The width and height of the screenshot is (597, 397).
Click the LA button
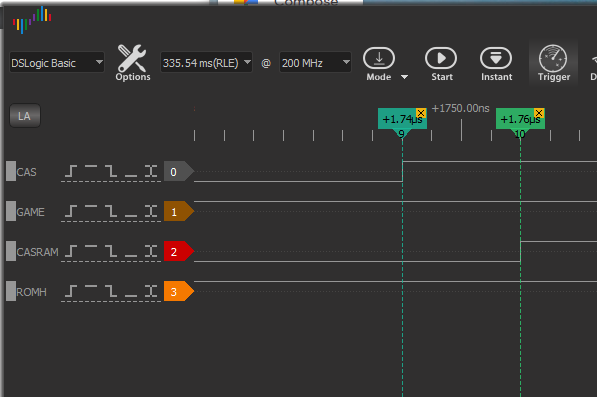pyautogui.click(x=24, y=116)
